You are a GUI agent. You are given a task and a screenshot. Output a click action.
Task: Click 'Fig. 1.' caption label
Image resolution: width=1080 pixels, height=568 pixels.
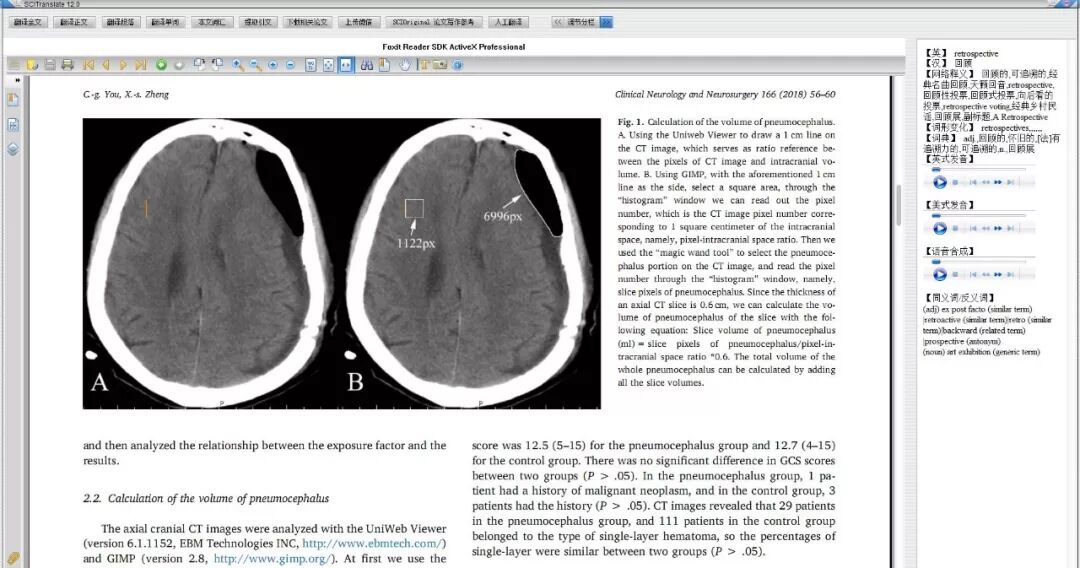630,122
